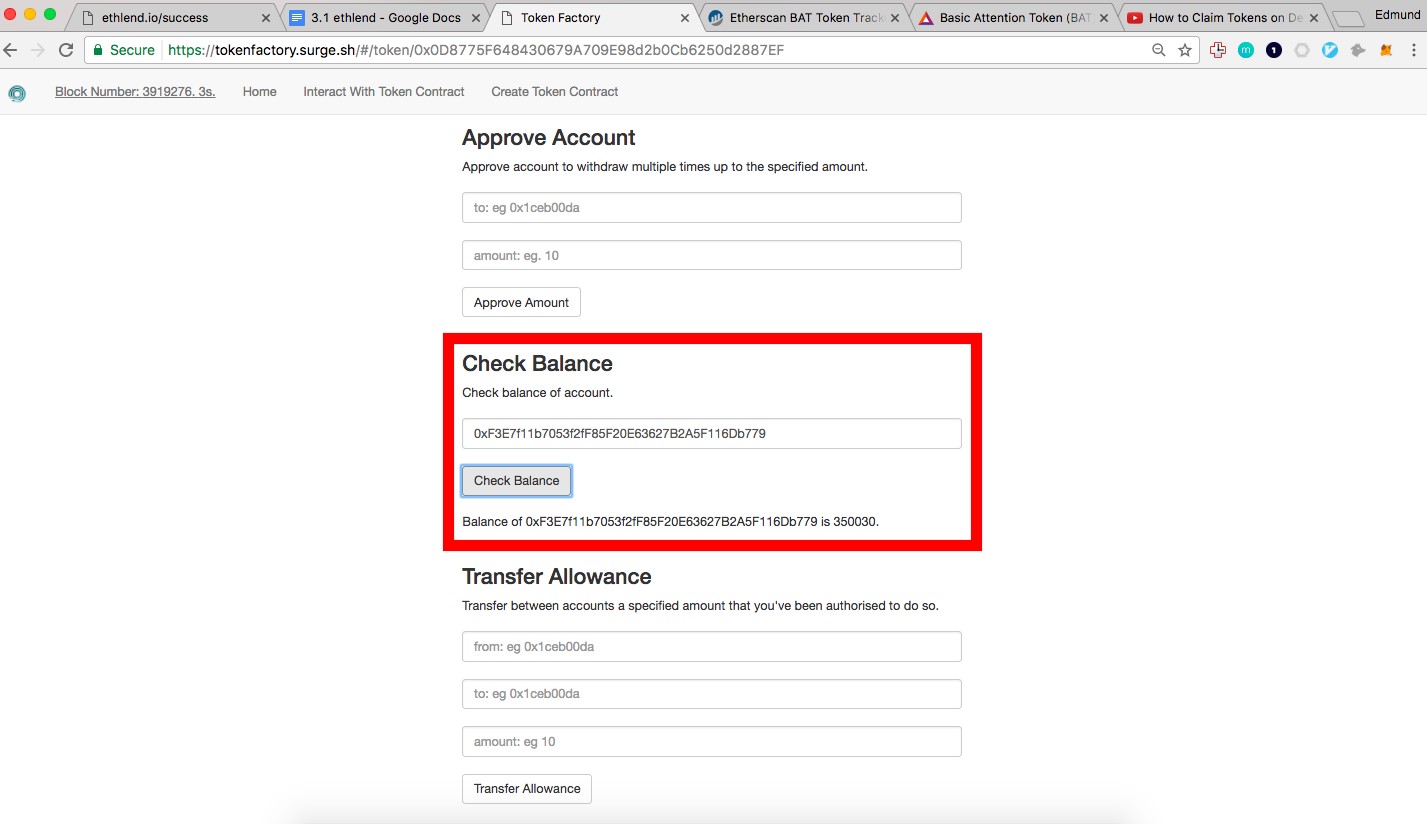Screen dimensions: 1427x824
Task: Click the MetaMask fox extension icon
Action: coord(1386,50)
